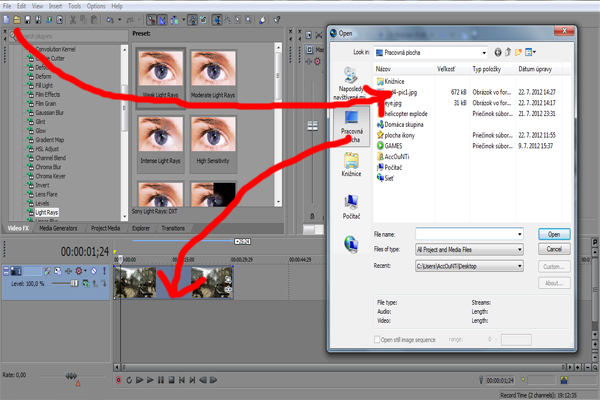Image resolution: width=600 pixels, height=400 pixels.
Task: Open the Auto Ripple mode dropdown arrow
Action: click(x=183, y=20)
